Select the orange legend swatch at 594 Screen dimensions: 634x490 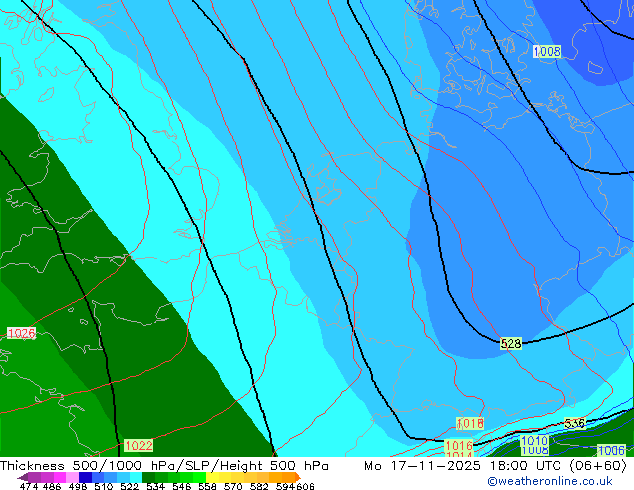[x=289, y=477]
